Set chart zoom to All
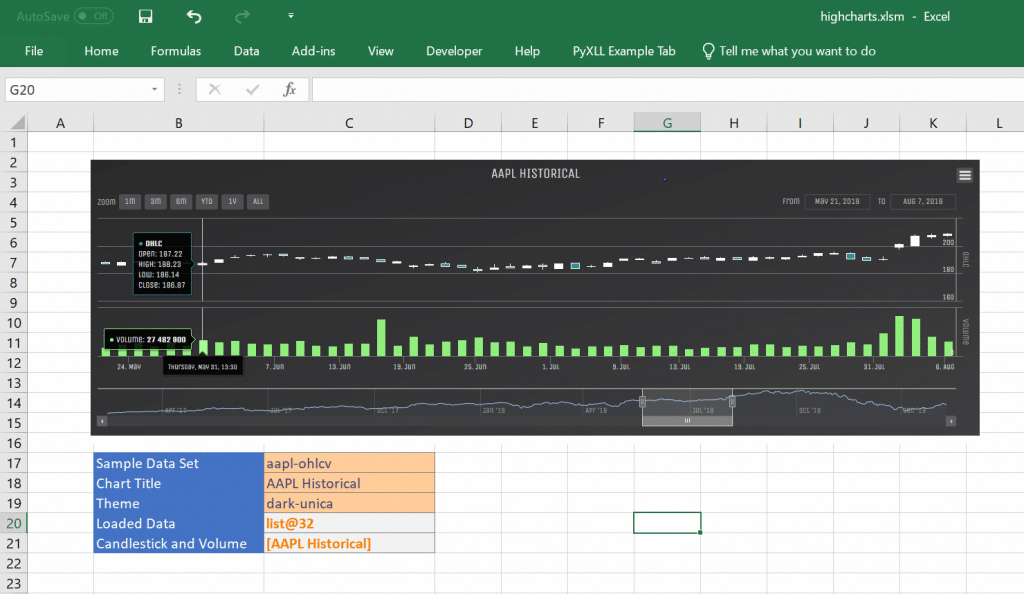 tap(258, 202)
